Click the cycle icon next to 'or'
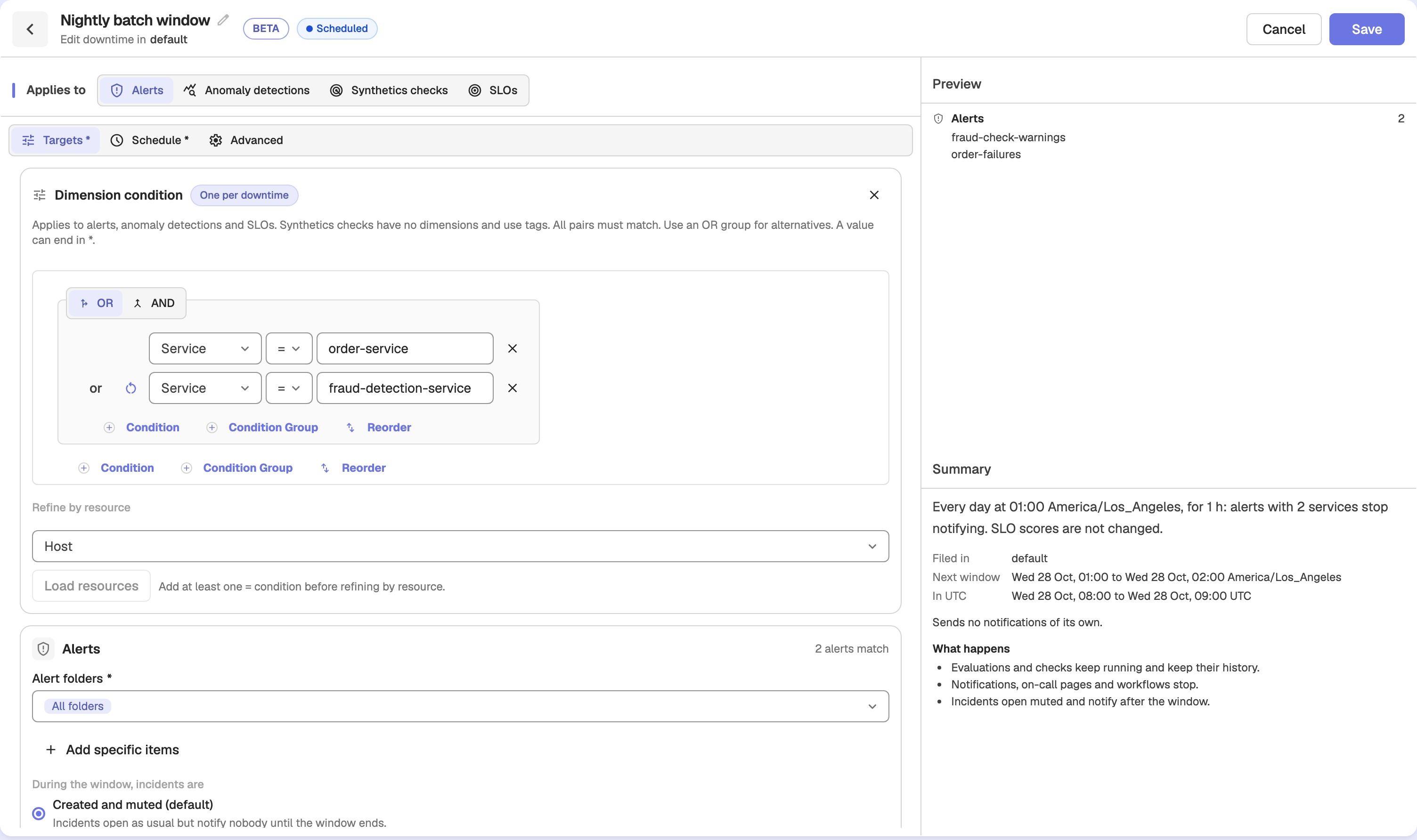The height and width of the screenshot is (840, 1417). (131, 388)
